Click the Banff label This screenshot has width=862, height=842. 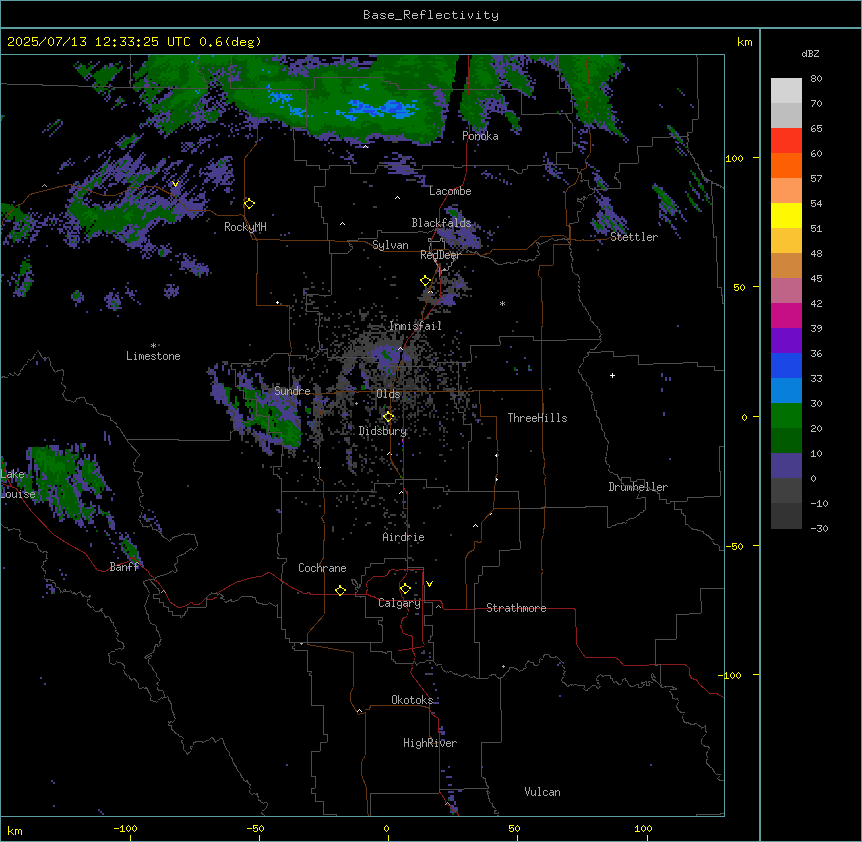[124, 567]
